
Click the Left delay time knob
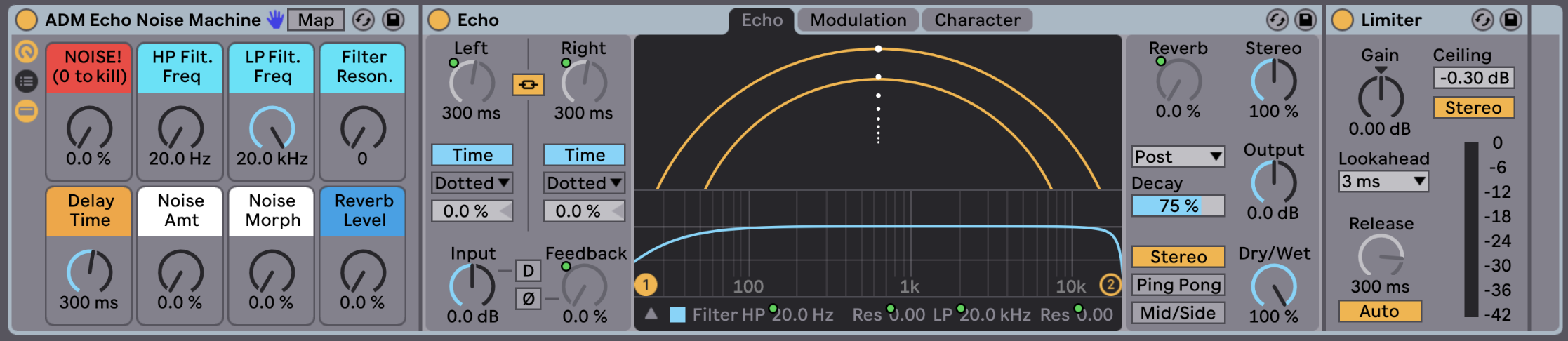pos(472,82)
